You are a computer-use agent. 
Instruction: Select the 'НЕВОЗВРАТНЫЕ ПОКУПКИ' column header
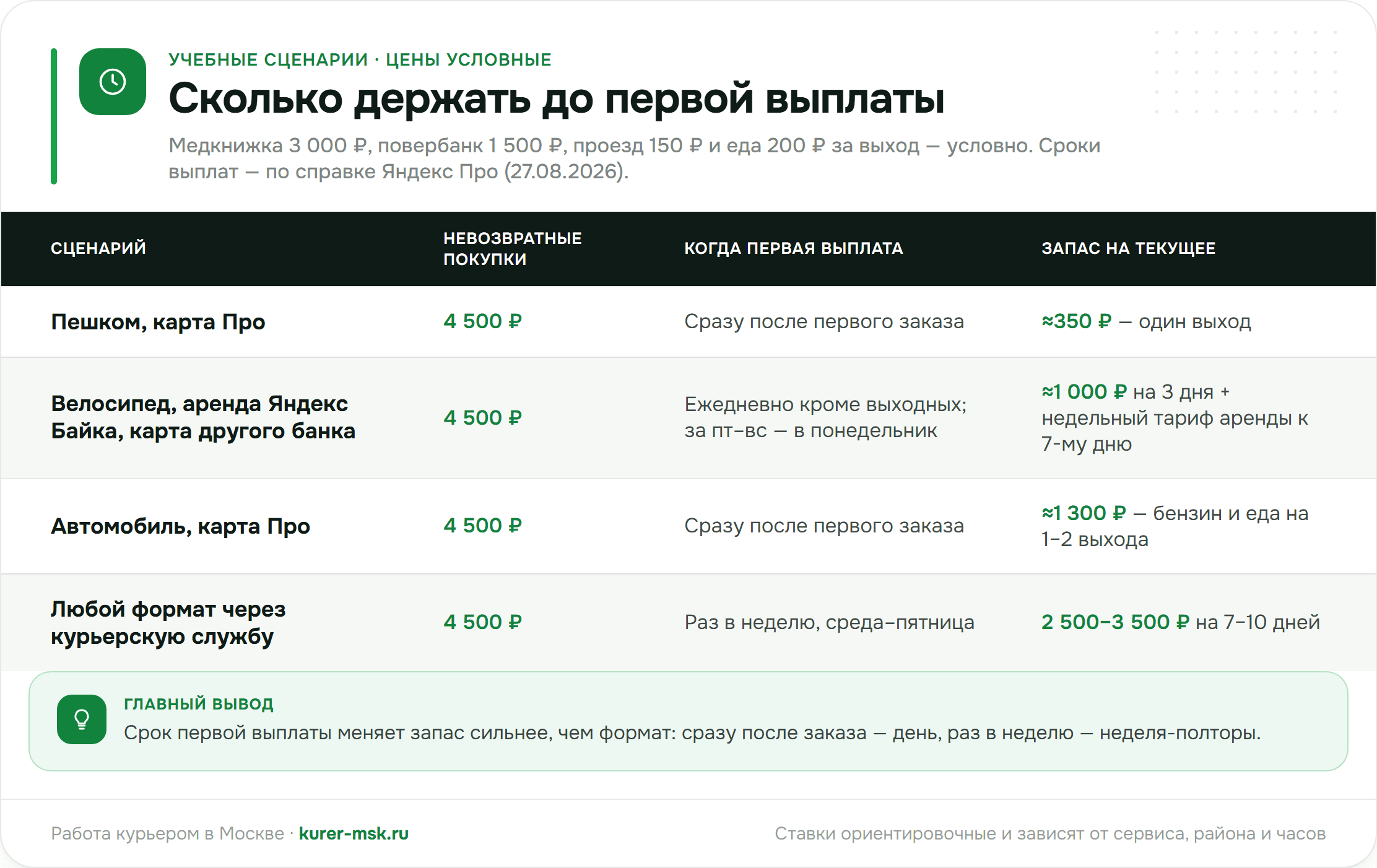pos(513,248)
